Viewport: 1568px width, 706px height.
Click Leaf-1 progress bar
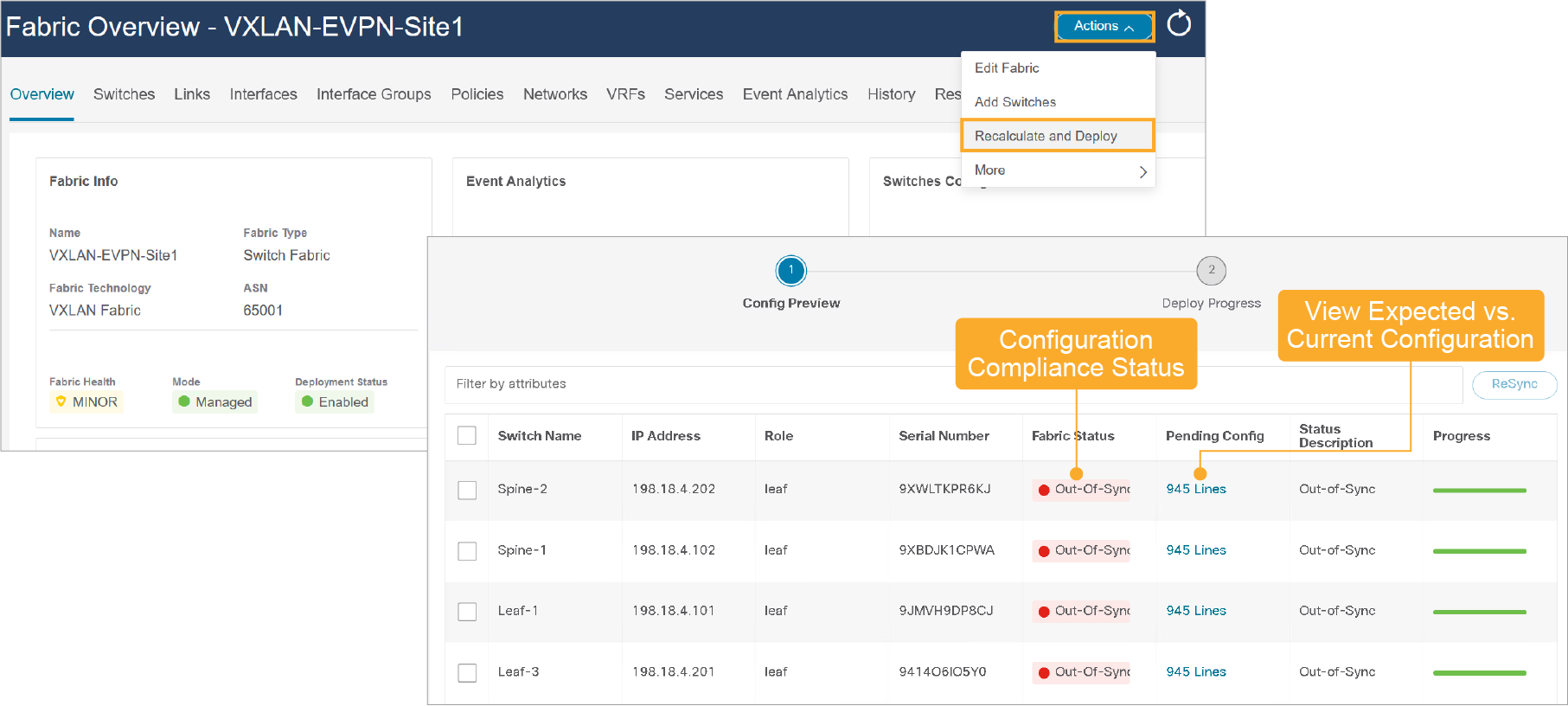click(1479, 612)
